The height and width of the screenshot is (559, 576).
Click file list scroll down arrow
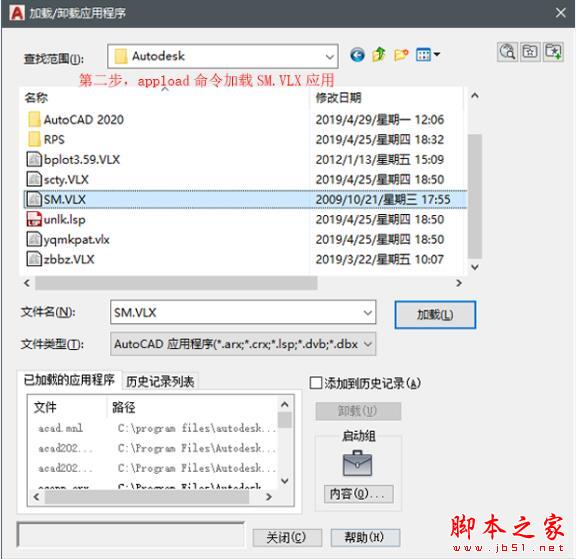click(x=475, y=267)
